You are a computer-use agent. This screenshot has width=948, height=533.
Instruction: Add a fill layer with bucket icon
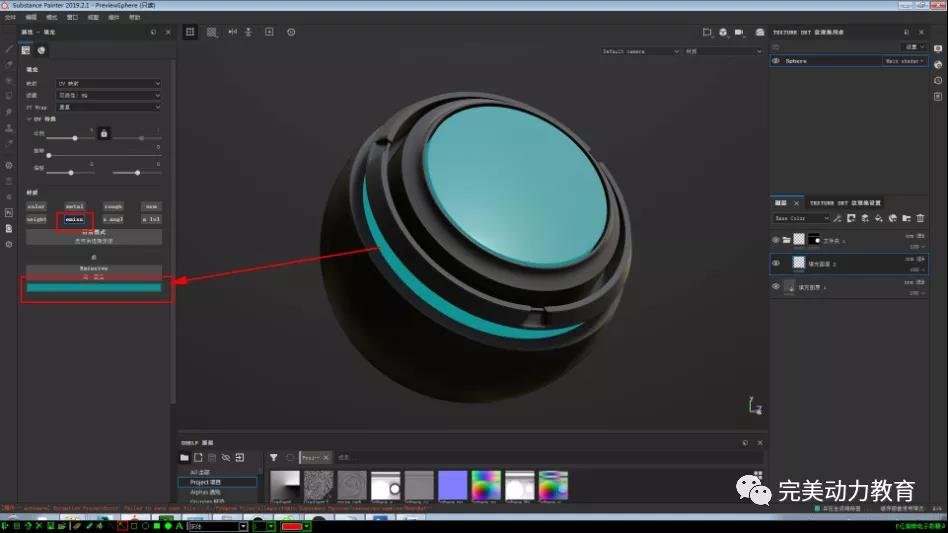[x=878, y=218]
